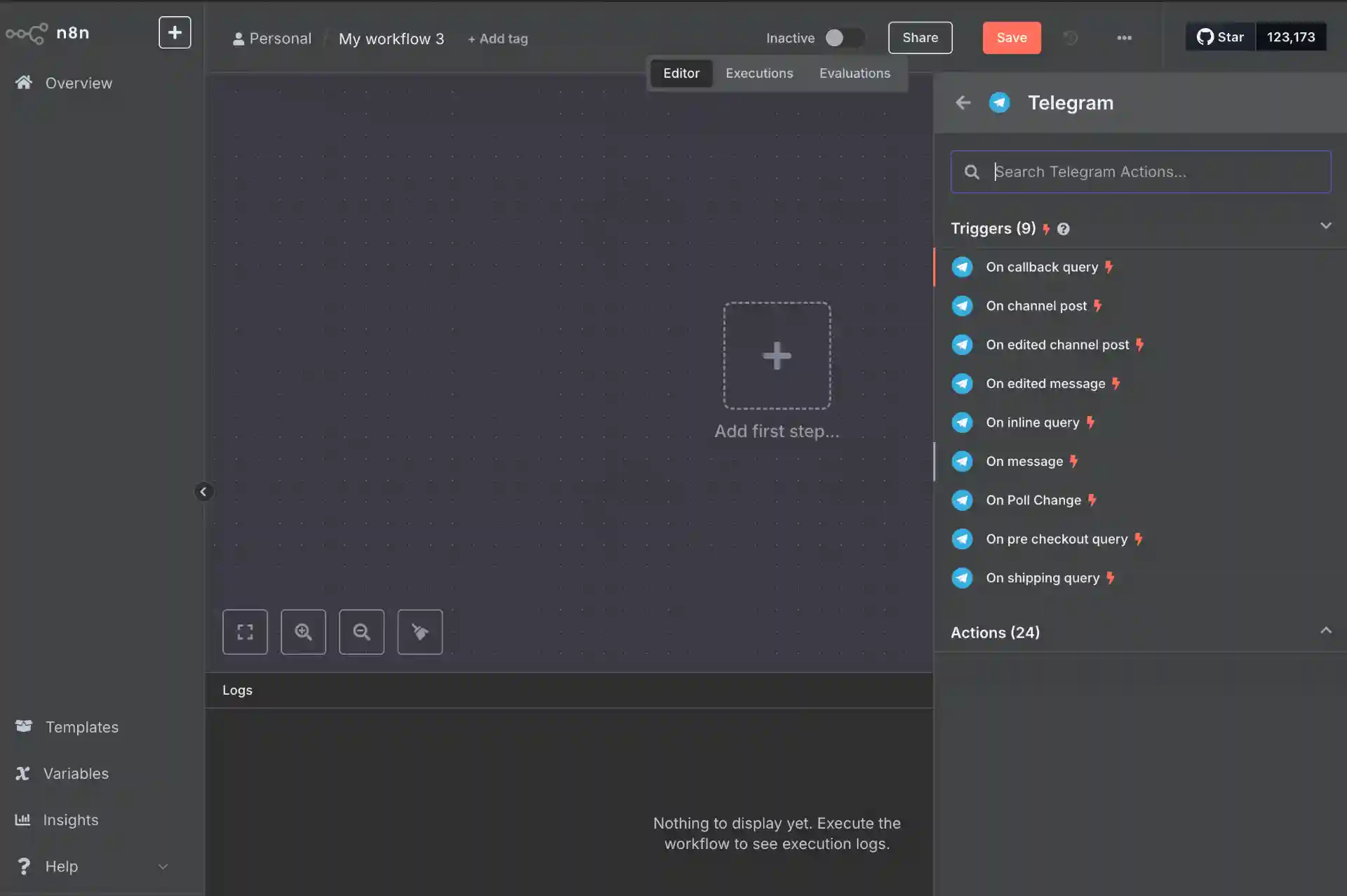
Task: Expand the Help menu chevron
Action: (x=163, y=867)
